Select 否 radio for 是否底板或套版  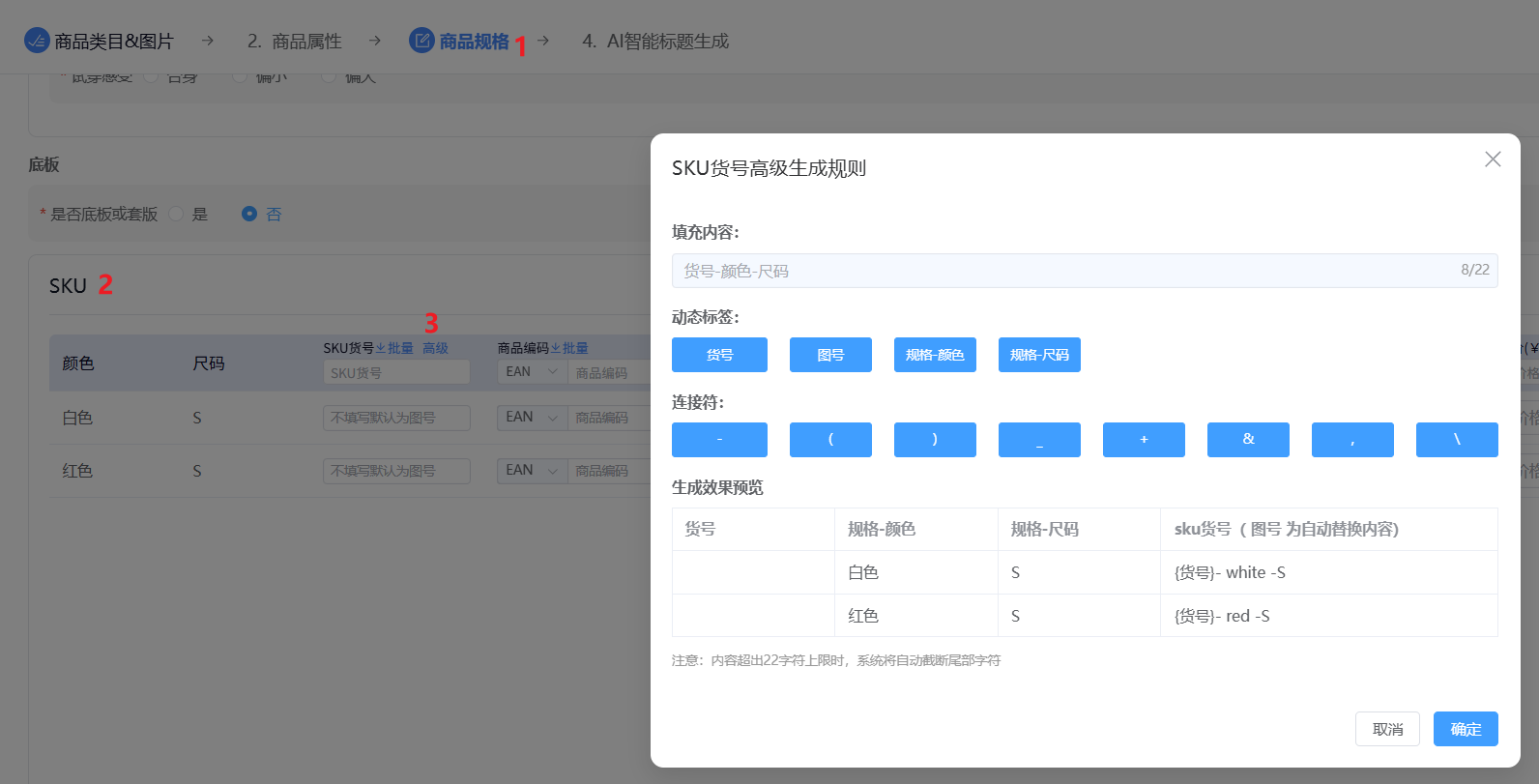249,214
